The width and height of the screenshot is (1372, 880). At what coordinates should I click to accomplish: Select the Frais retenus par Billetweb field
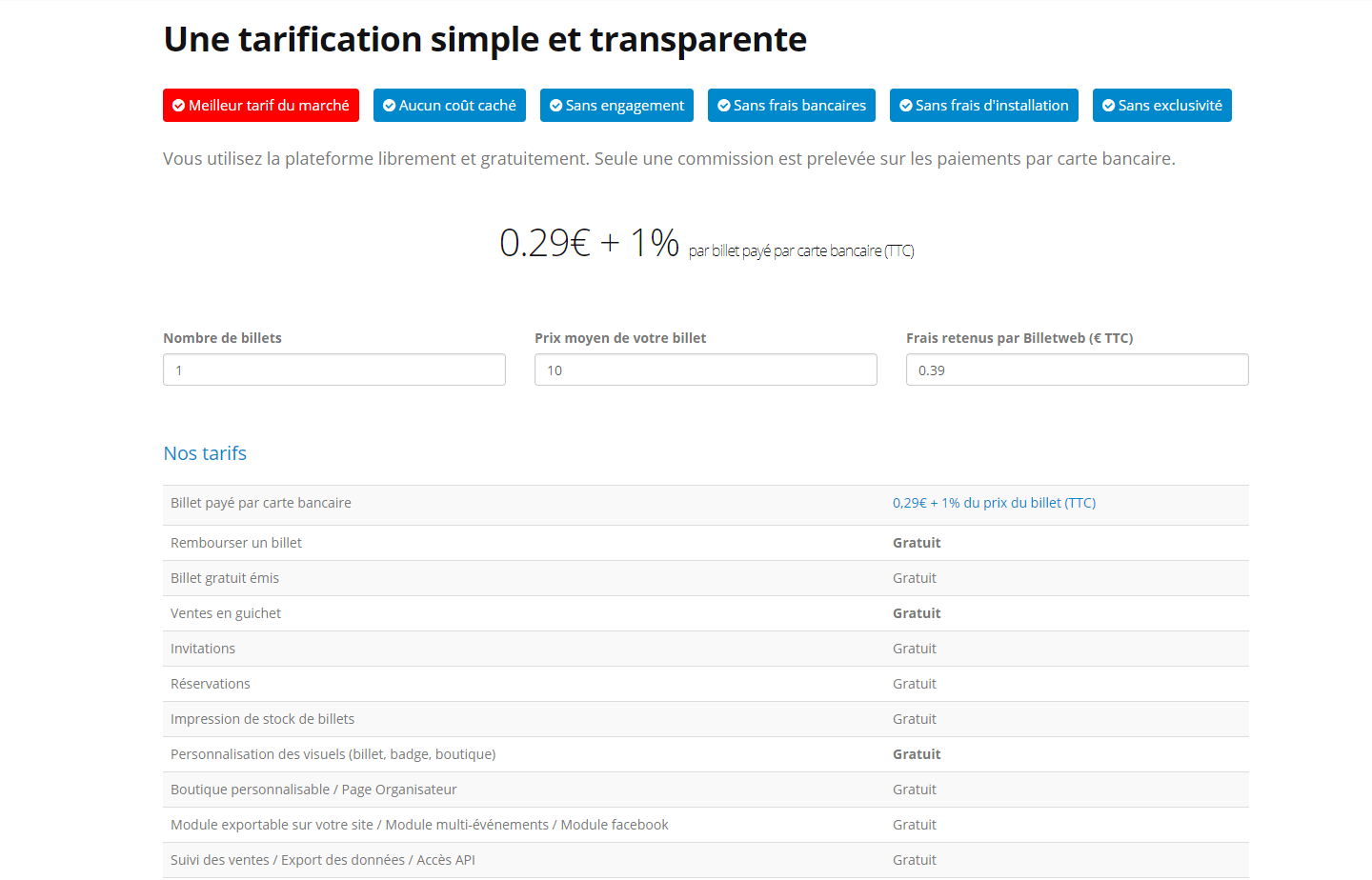[x=1078, y=370]
